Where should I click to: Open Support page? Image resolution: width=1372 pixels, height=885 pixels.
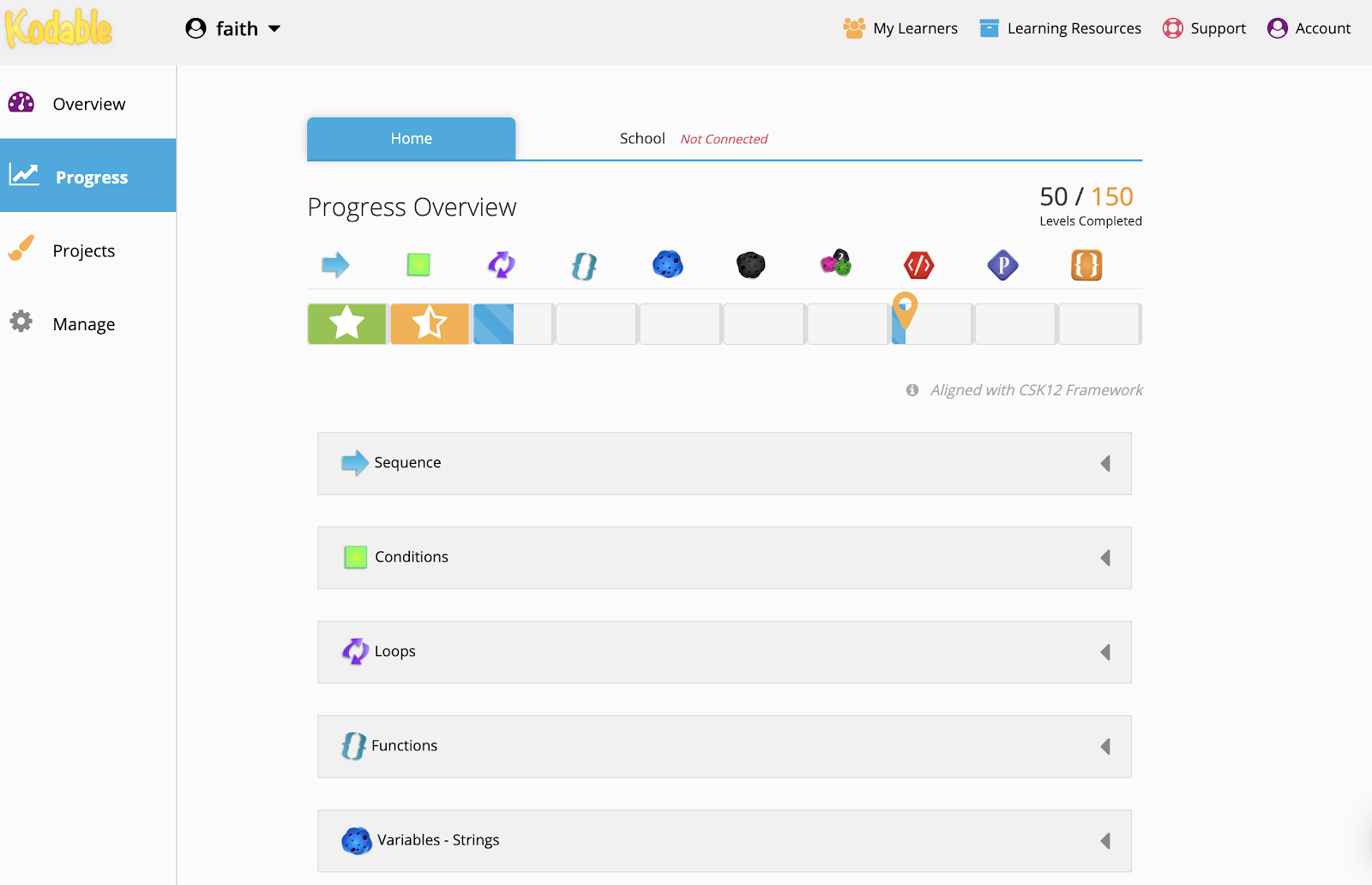point(1204,28)
